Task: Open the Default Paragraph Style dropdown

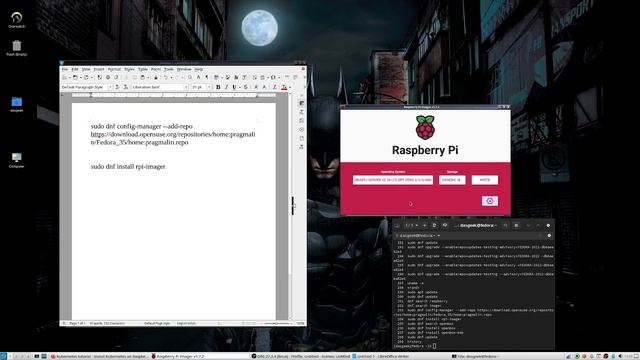Action: [x=110, y=87]
